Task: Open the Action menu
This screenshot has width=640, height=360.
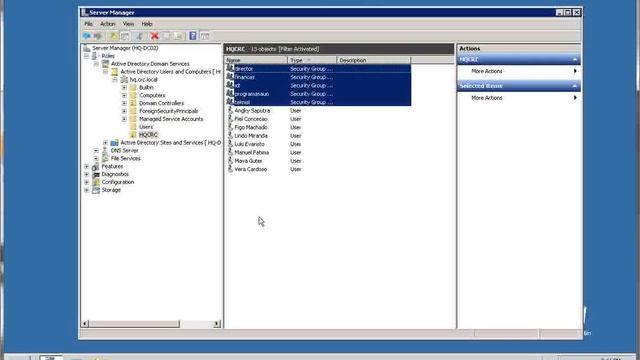Action: point(108,24)
